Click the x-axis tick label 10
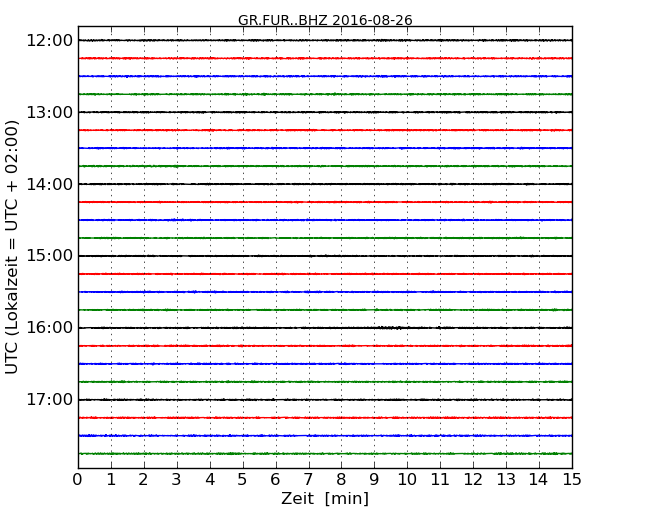Viewport: 650px width, 520px height. pos(407,480)
